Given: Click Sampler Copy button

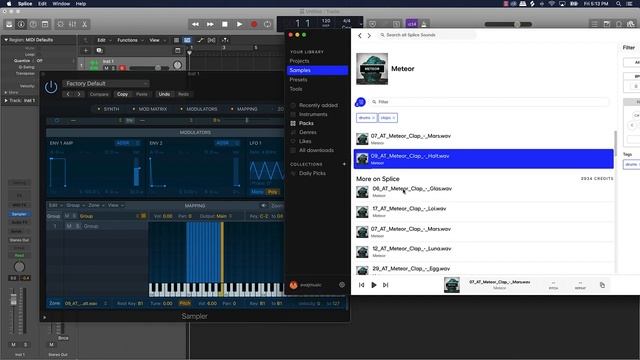Looking at the screenshot, I should (x=122, y=94).
